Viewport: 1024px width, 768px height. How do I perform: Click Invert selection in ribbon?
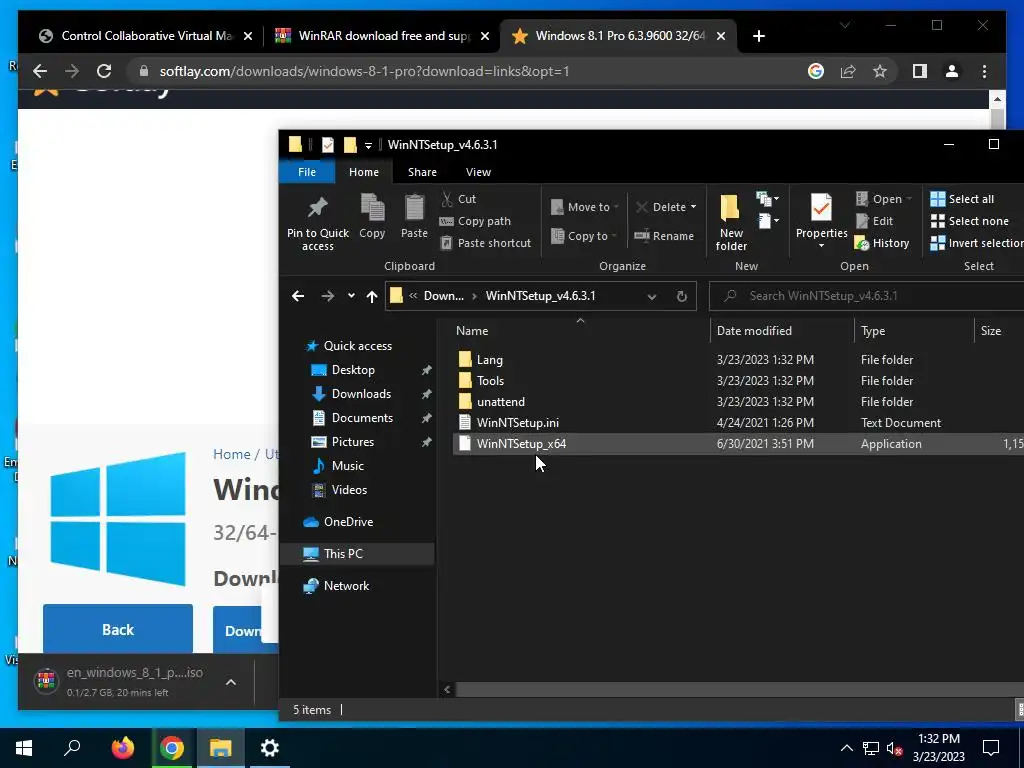(x=976, y=243)
